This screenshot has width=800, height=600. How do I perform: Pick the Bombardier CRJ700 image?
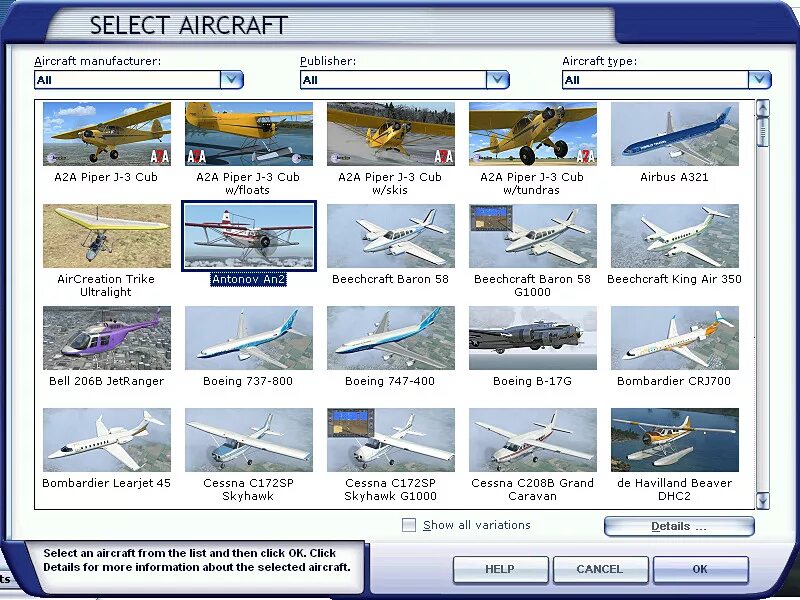(x=674, y=338)
